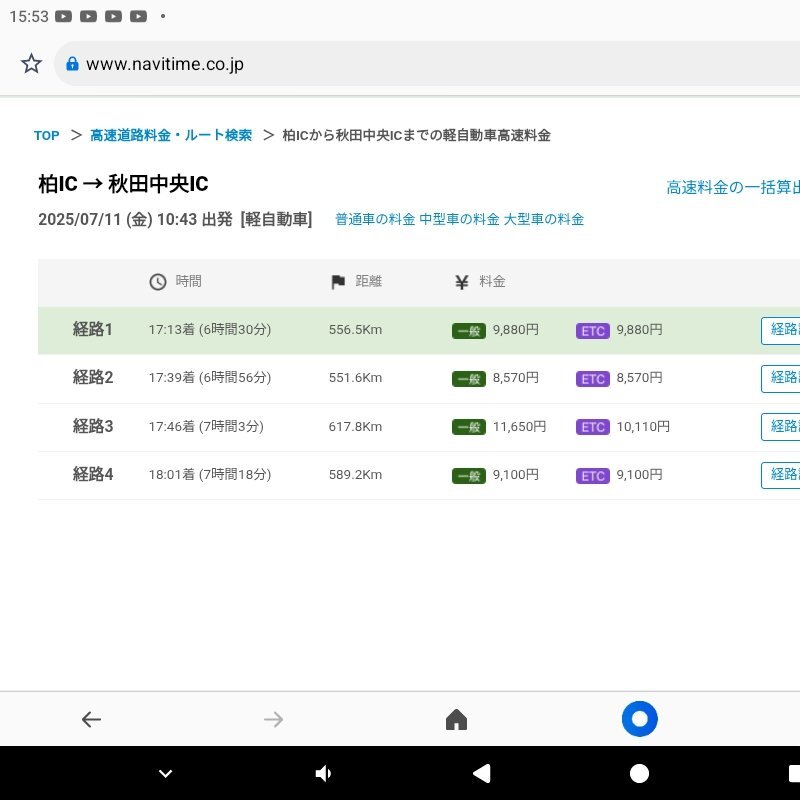Click ETC badge in 経路1 row

click(592, 331)
